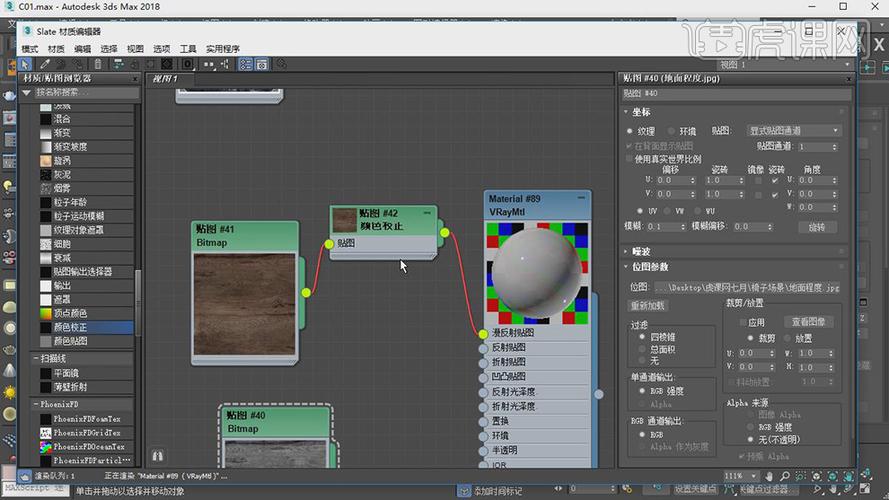Image resolution: width=889 pixels, height=500 pixels.
Task: Click the 贴图 #41 wood bitmap thumbnail
Action: click(244, 304)
